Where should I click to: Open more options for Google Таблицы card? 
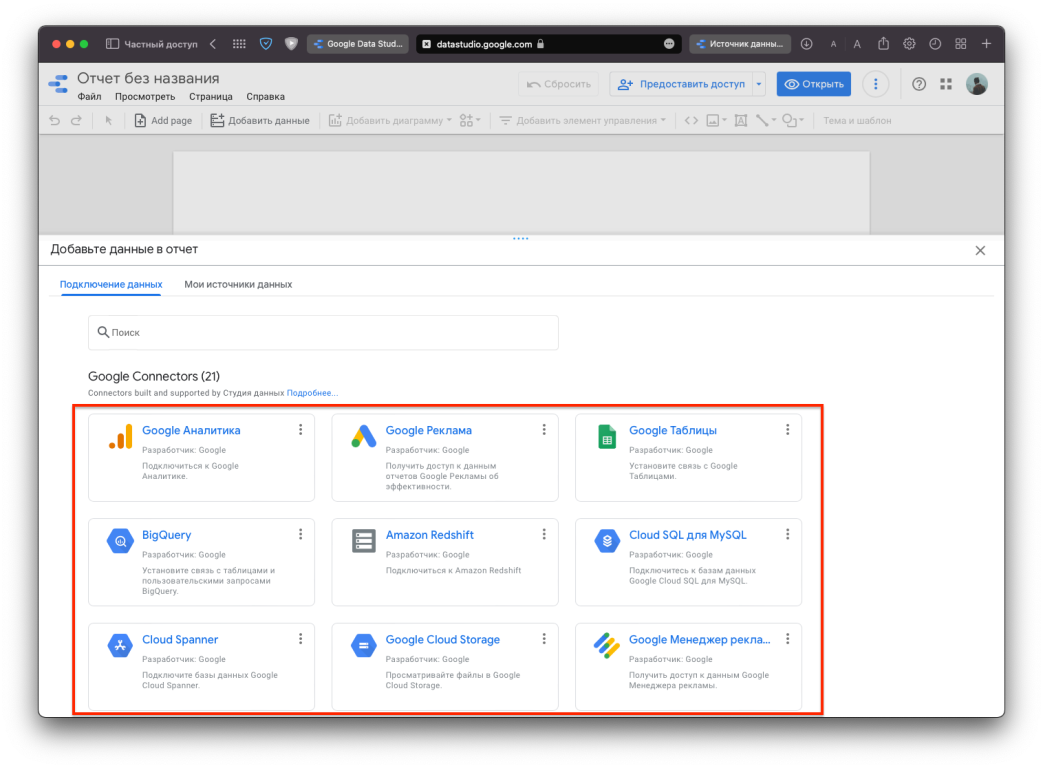point(788,430)
